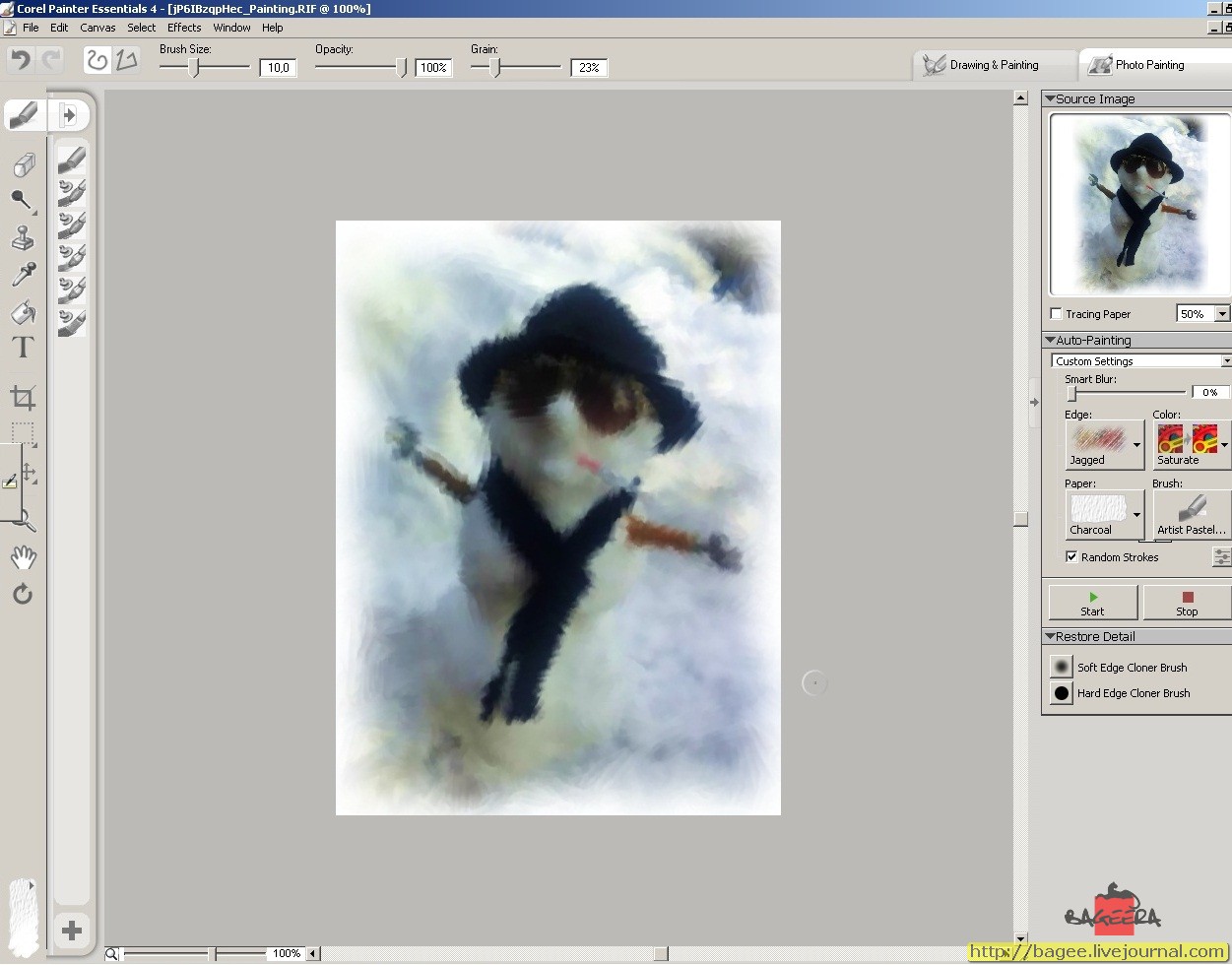This screenshot has width=1232, height=965.
Task: Open tracing paper opacity 50% dropdown
Action: tap(1222, 314)
